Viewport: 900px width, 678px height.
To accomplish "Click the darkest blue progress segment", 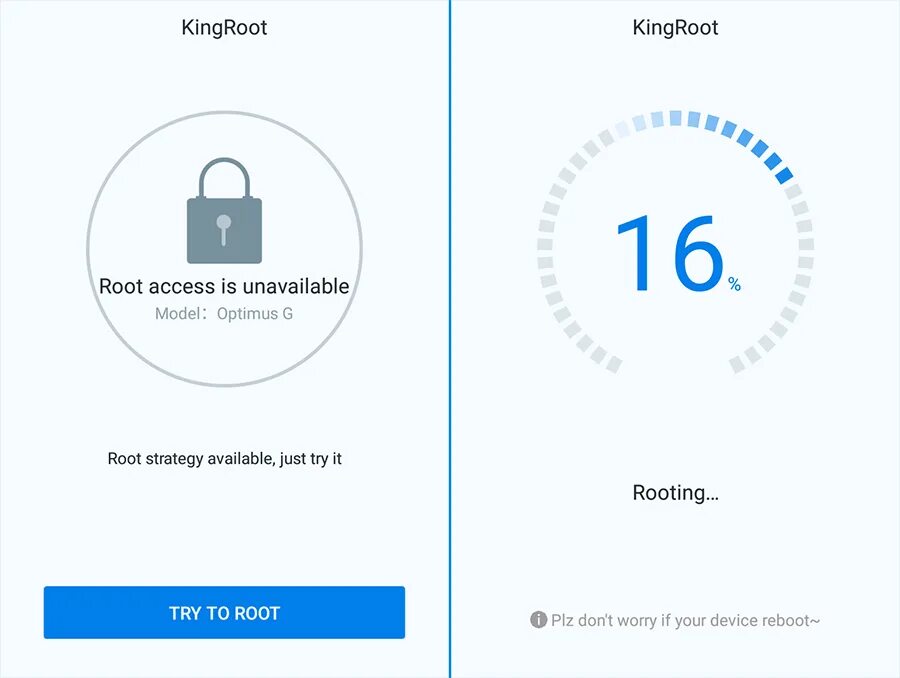I will 783,173.
